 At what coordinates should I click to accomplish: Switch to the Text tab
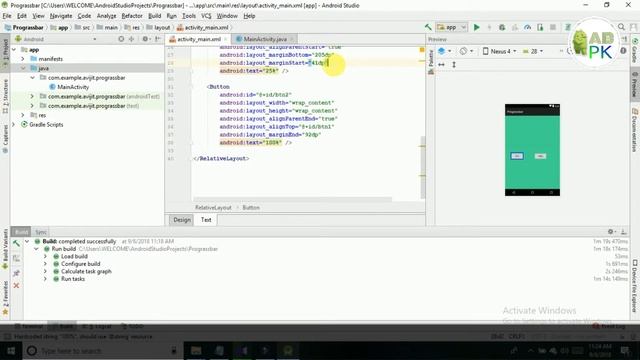pyautogui.click(x=206, y=220)
